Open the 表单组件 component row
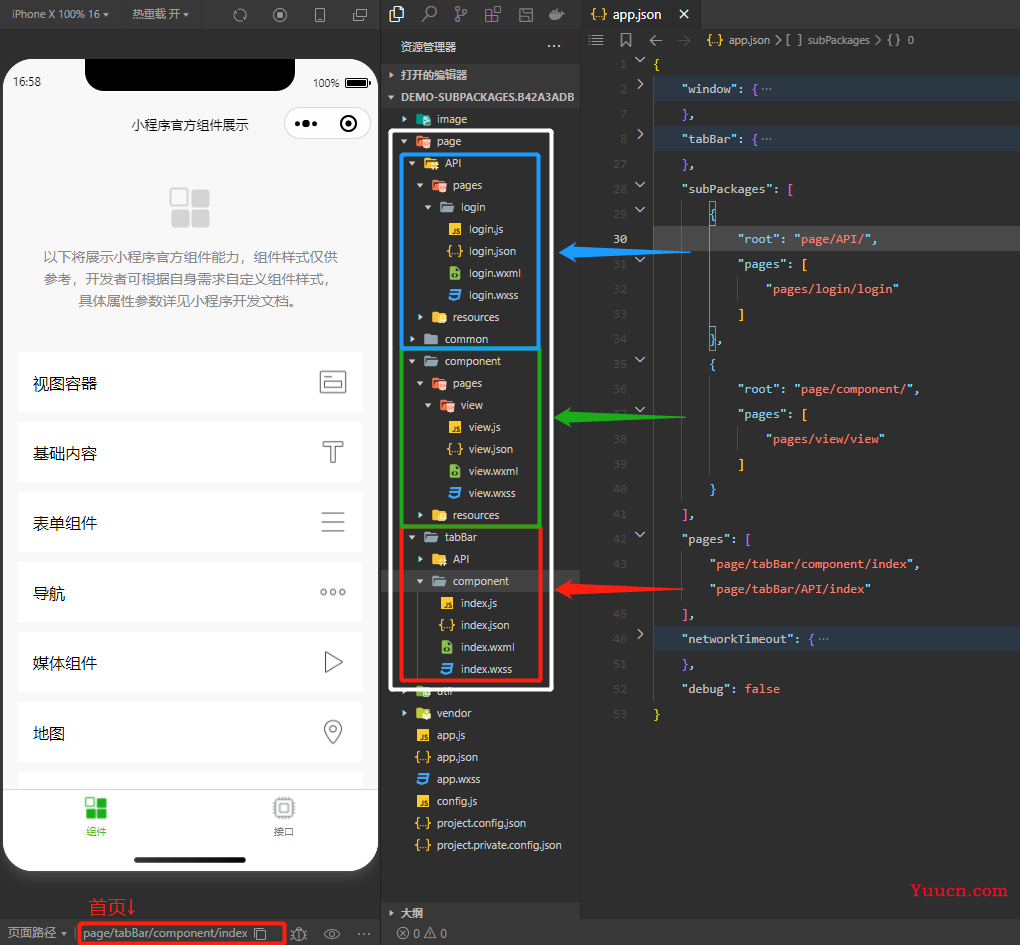The height and width of the screenshot is (945, 1020). [190, 522]
